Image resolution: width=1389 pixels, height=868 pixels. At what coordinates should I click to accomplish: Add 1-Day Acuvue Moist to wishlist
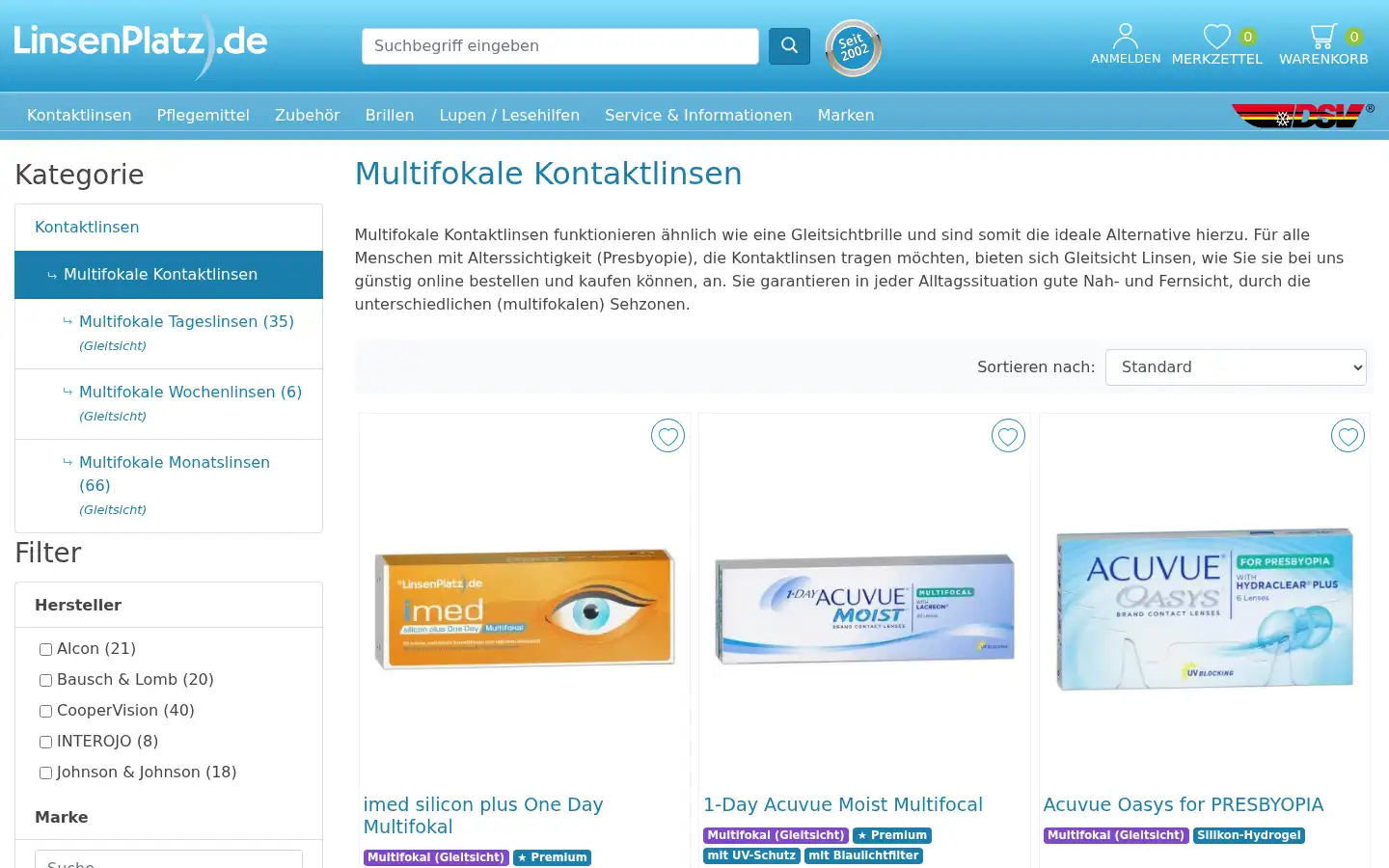1008,436
